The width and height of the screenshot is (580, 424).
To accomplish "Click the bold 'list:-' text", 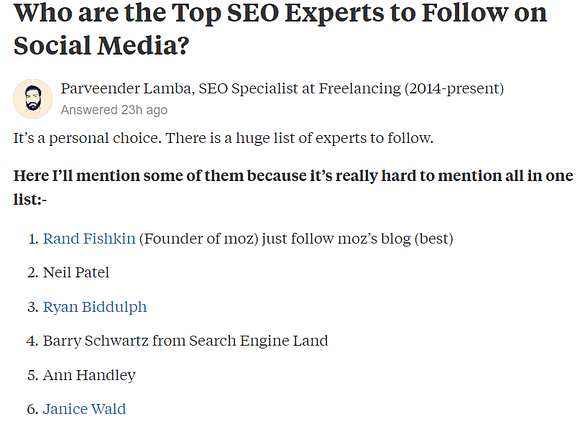I will [x=30, y=199].
